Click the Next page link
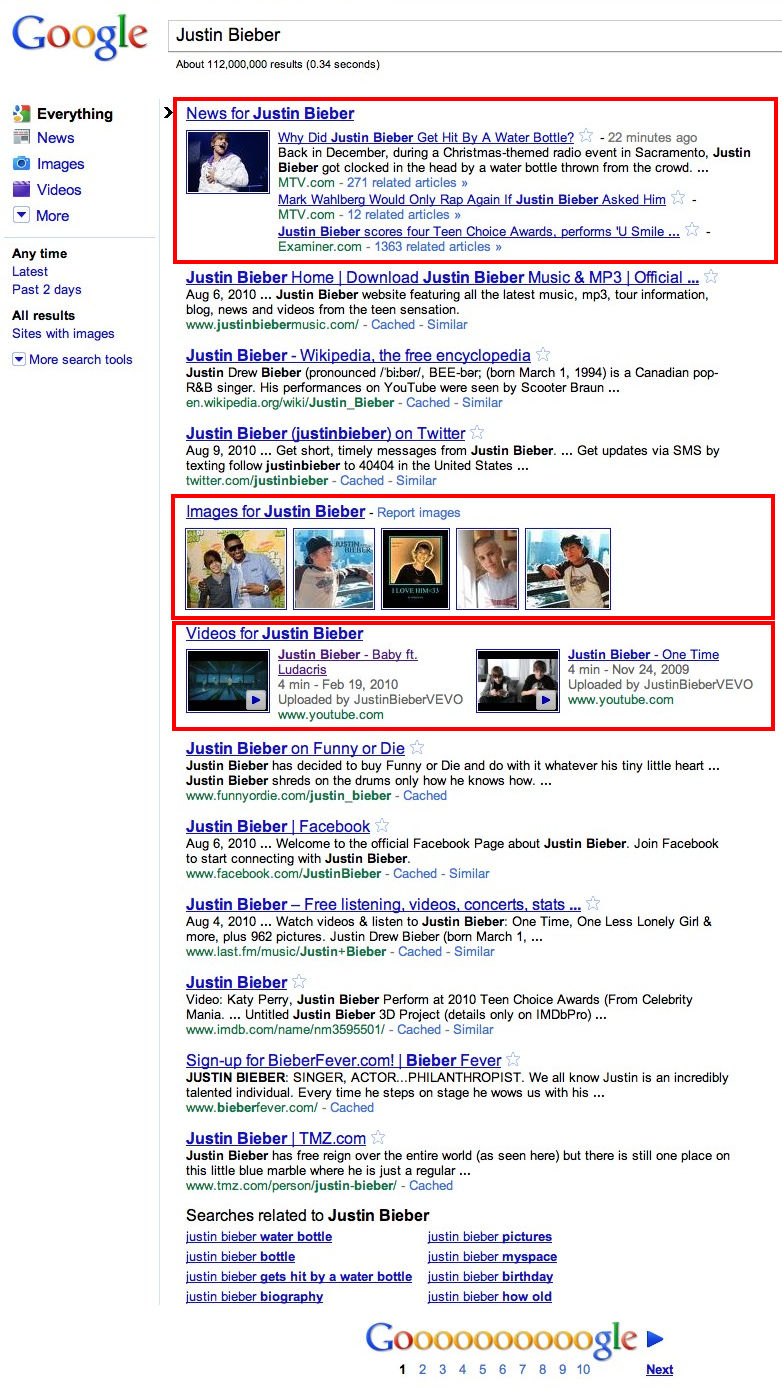 (659, 1369)
